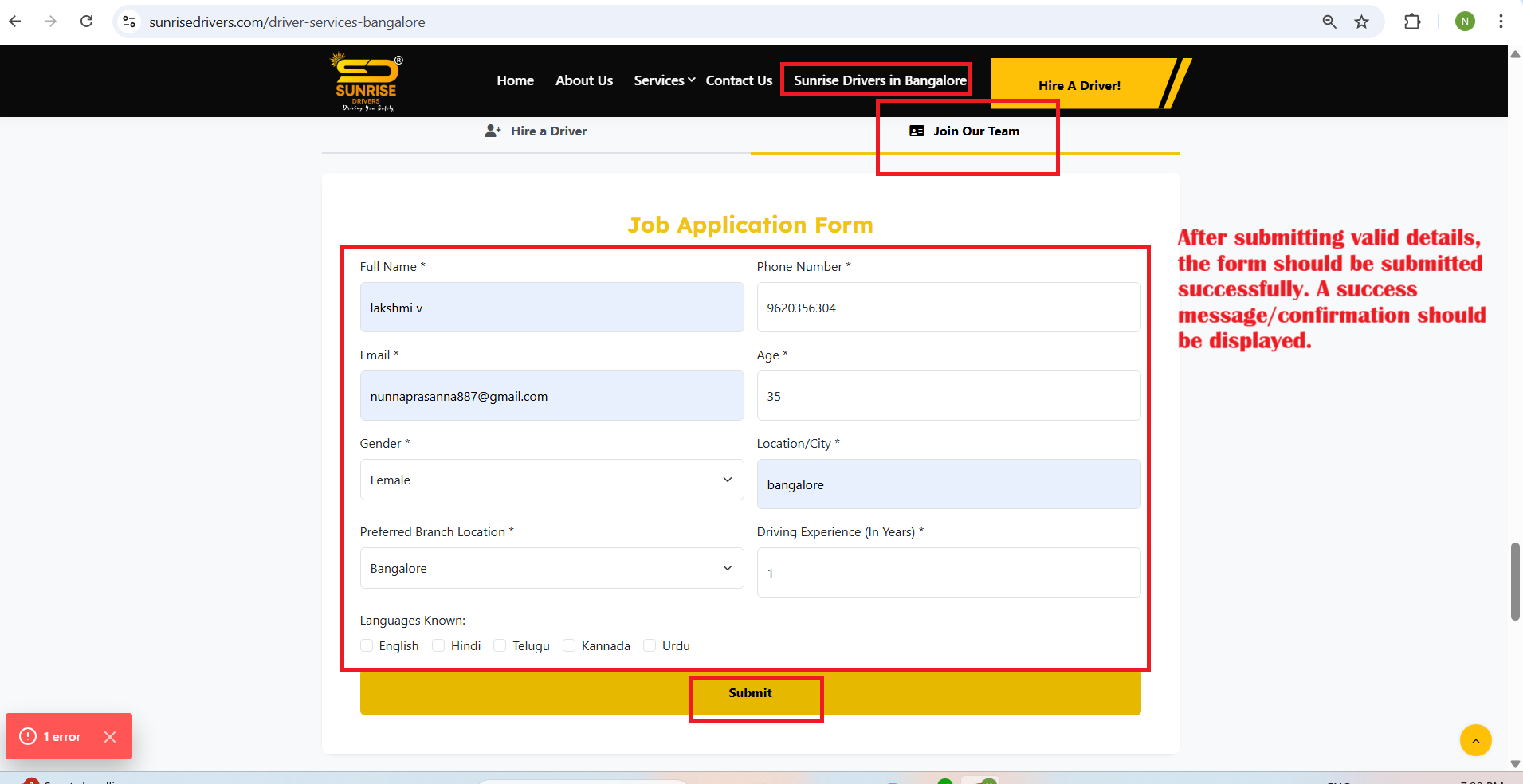Dismiss the 1 error notification

110,737
